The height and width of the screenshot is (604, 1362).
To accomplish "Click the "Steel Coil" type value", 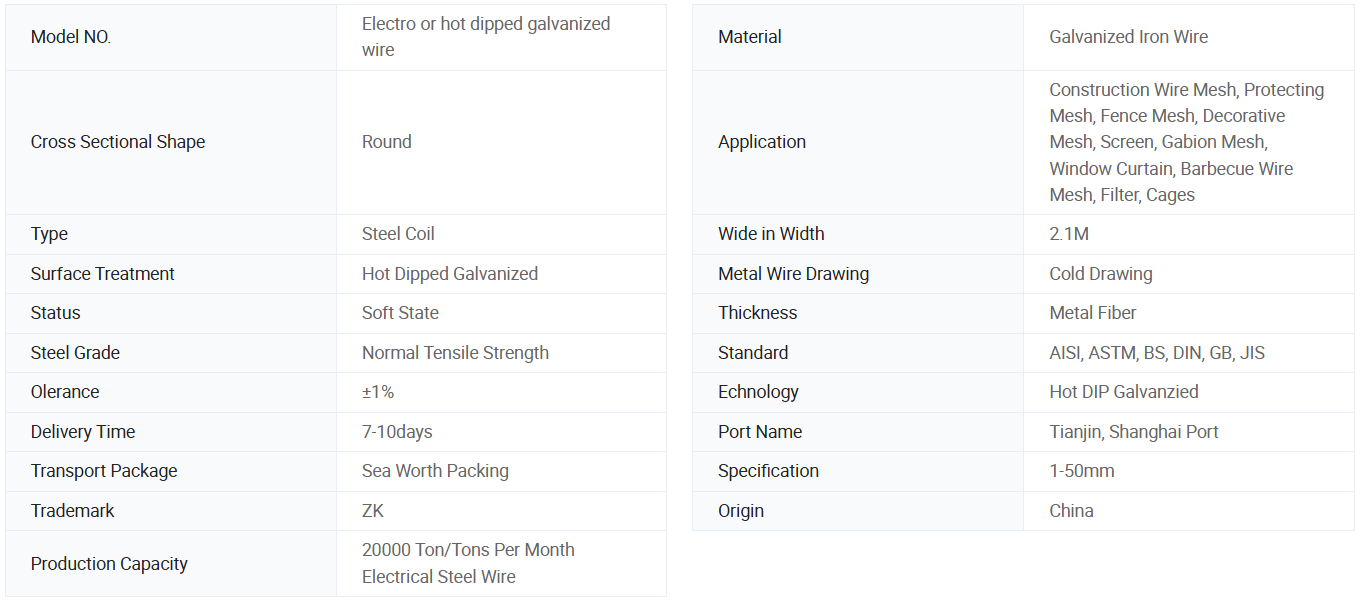I will coord(398,234).
